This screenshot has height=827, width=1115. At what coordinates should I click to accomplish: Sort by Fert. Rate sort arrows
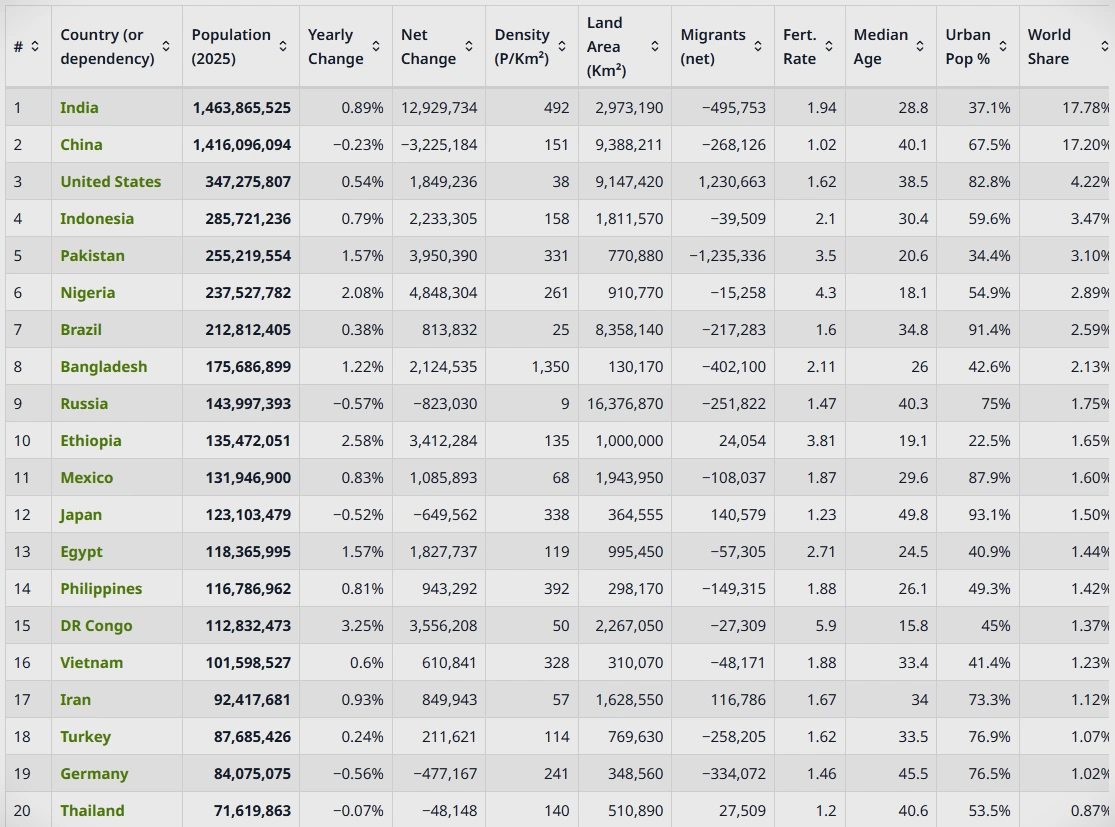[829, 46]
